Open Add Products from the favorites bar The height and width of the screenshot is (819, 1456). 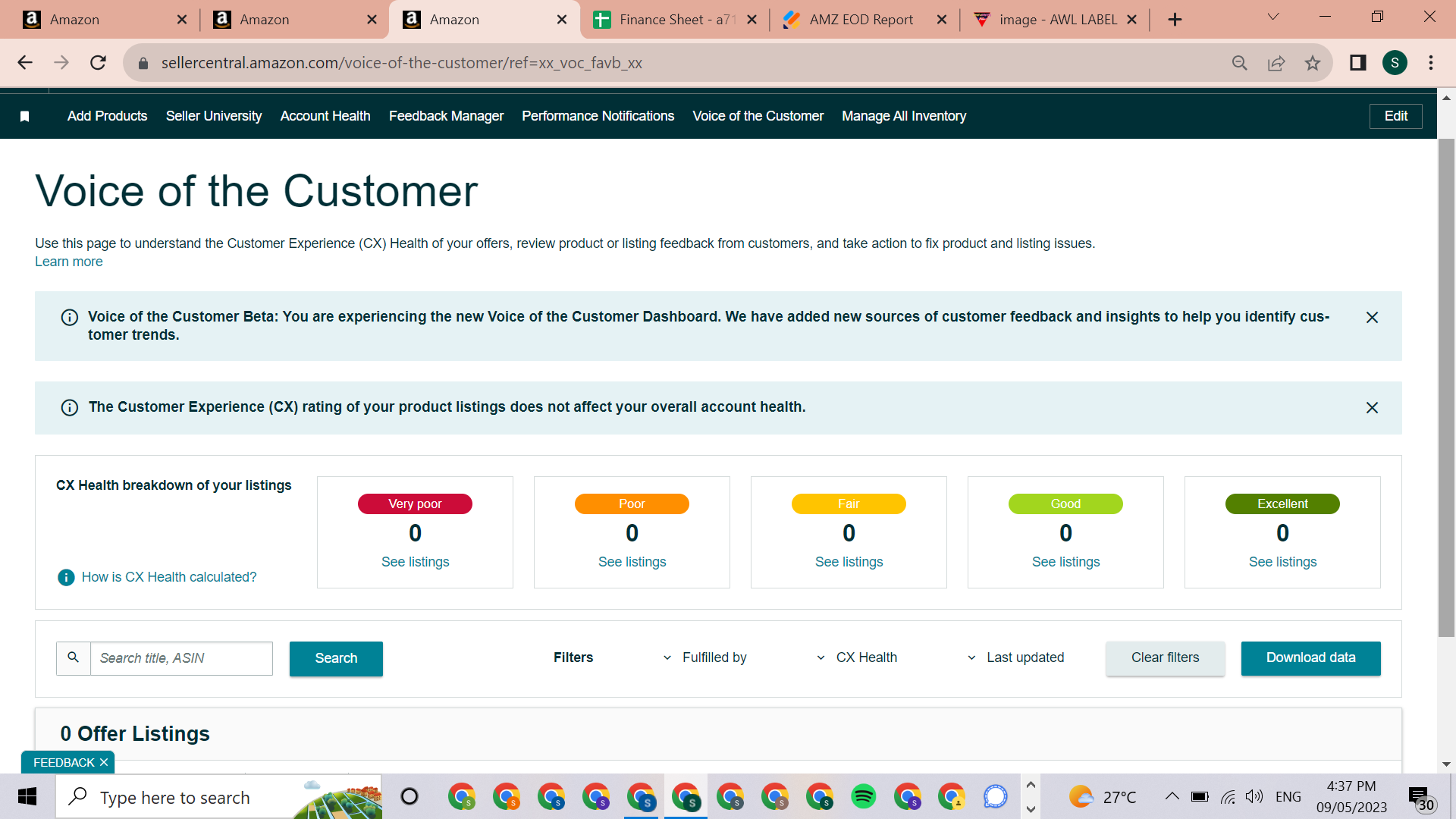(107, 116)
